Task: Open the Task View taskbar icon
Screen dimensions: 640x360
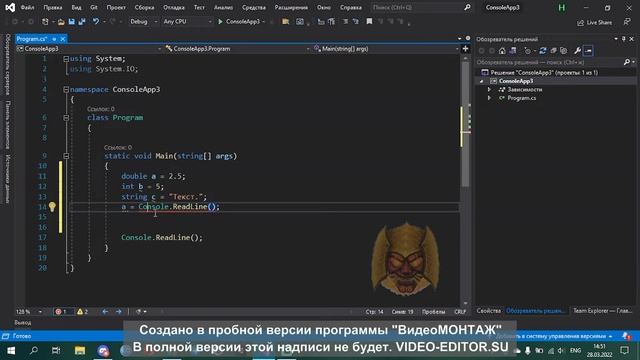Action: [56, 350]
